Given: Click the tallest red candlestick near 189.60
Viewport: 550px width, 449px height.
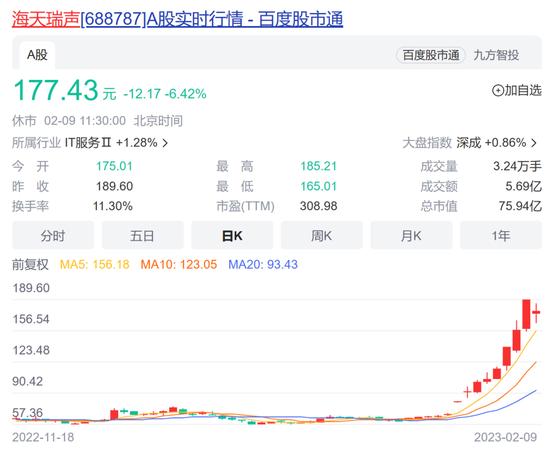Looking at the screenshot, I should (x=526, y=314).
